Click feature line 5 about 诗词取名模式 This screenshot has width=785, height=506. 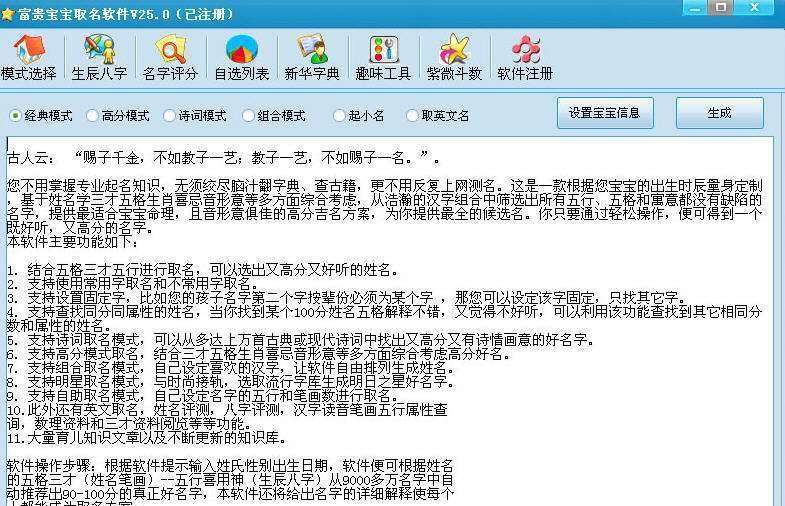301,340
